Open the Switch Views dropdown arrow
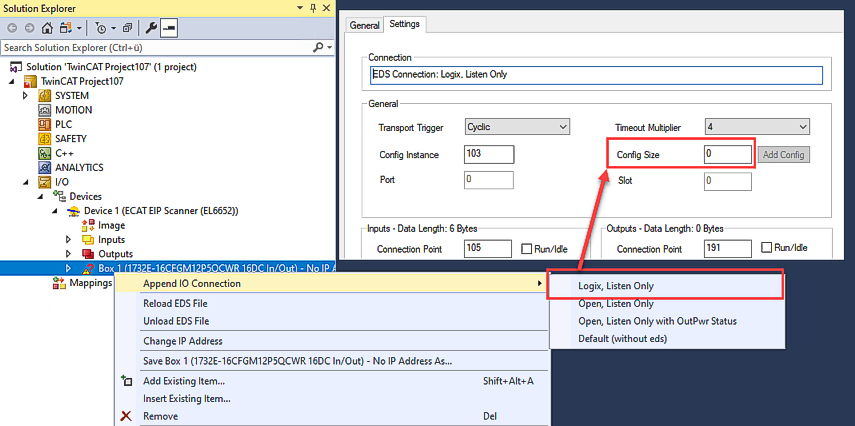 pyautogui.click(x=80, y=28)
